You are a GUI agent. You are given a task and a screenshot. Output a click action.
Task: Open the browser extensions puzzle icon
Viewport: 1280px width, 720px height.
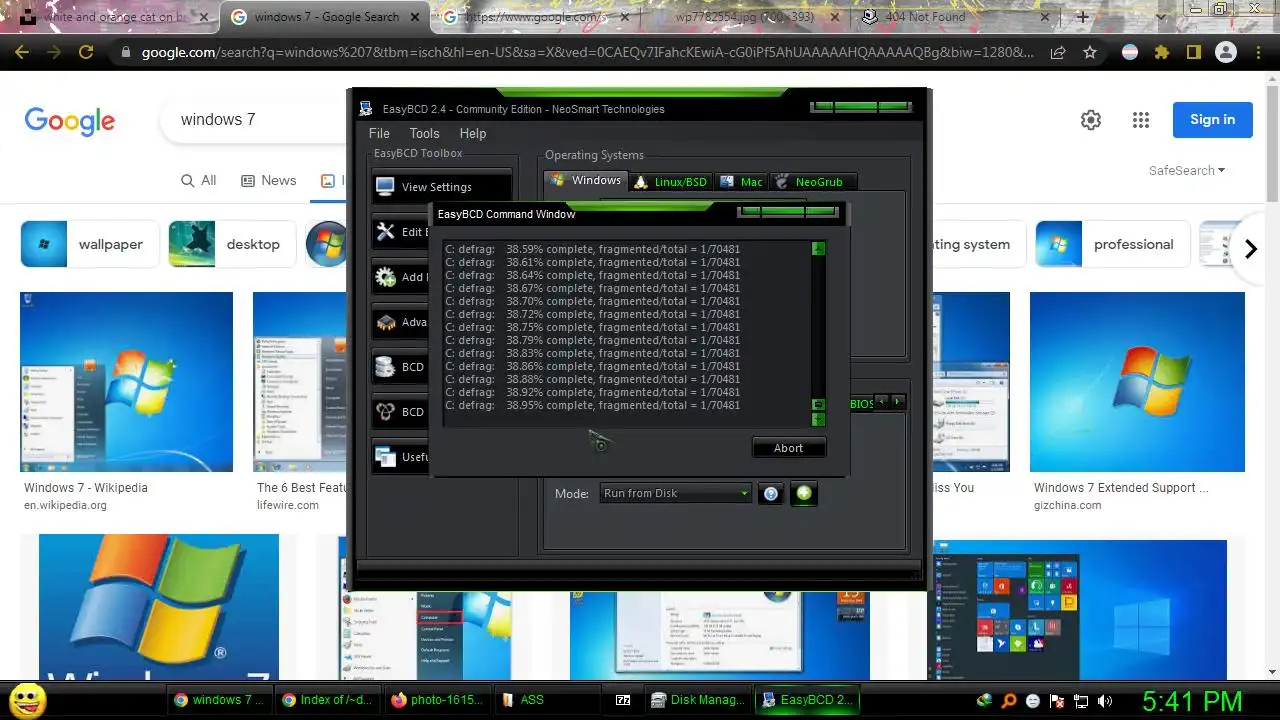(1162, 52)
